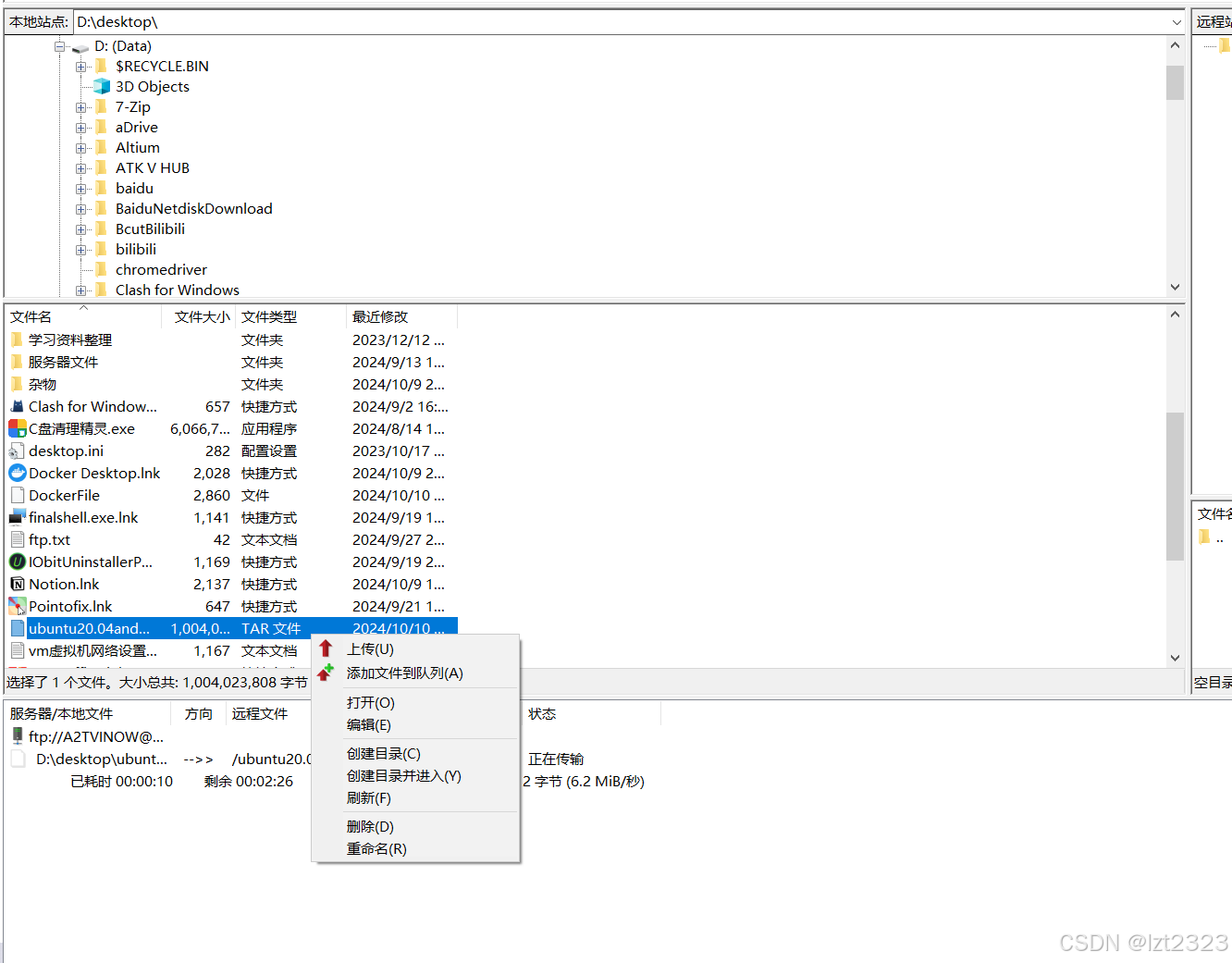Image resolution: width=1232 pixels, height=963 pixels.
Task: Click the file list vertical scrollbar thumb
Action: click(x=1175, y=487)
